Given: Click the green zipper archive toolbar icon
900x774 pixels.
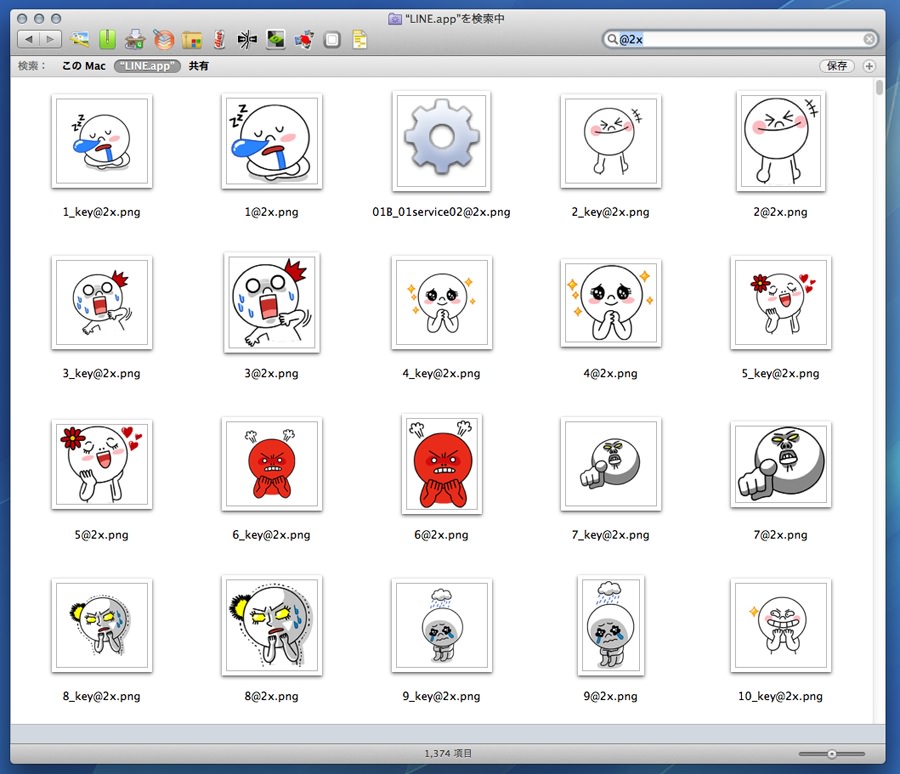Looking at the screenshot, I should click(107, 40).
